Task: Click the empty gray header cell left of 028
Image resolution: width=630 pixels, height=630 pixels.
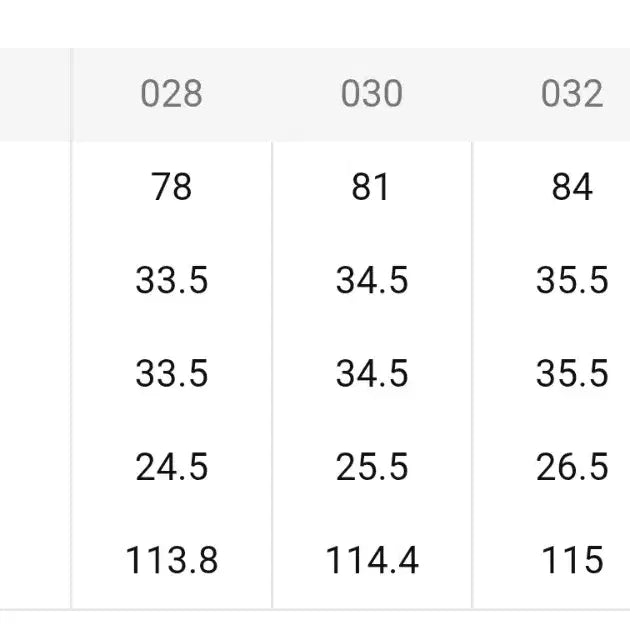Action: 35,94
